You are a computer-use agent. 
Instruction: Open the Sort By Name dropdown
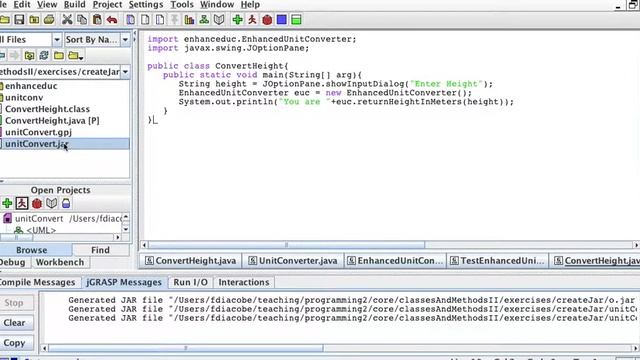click(125, 40)
